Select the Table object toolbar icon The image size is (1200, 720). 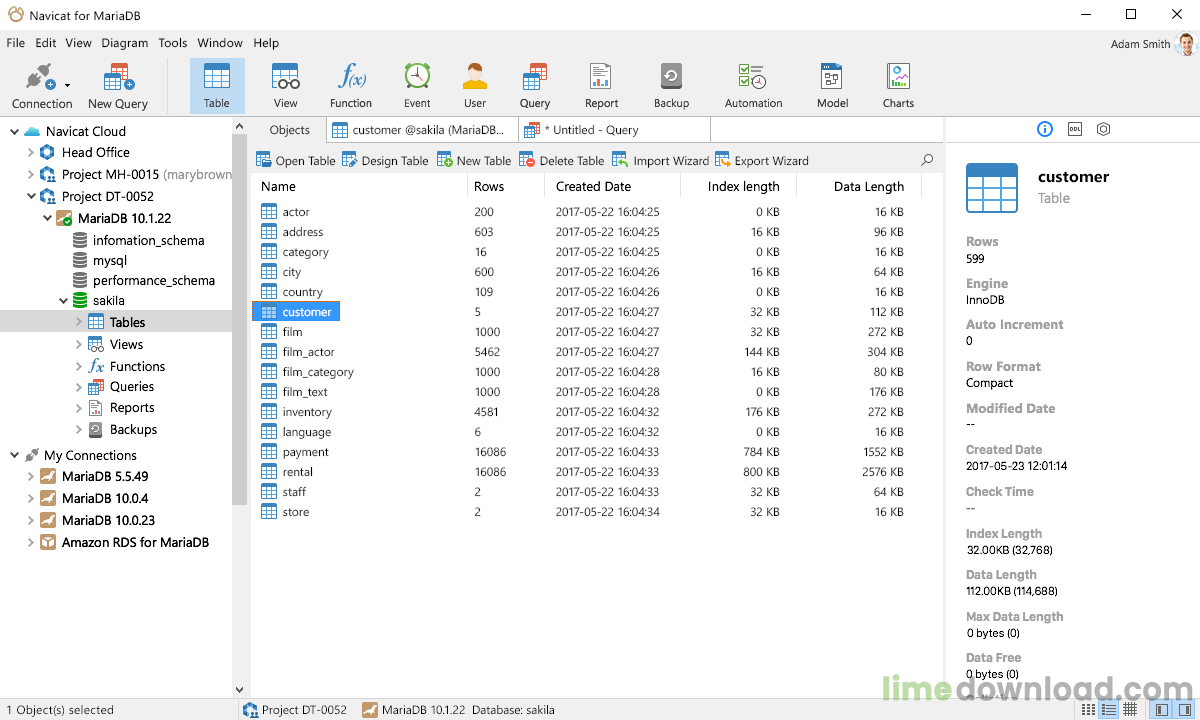coord(217,87)
